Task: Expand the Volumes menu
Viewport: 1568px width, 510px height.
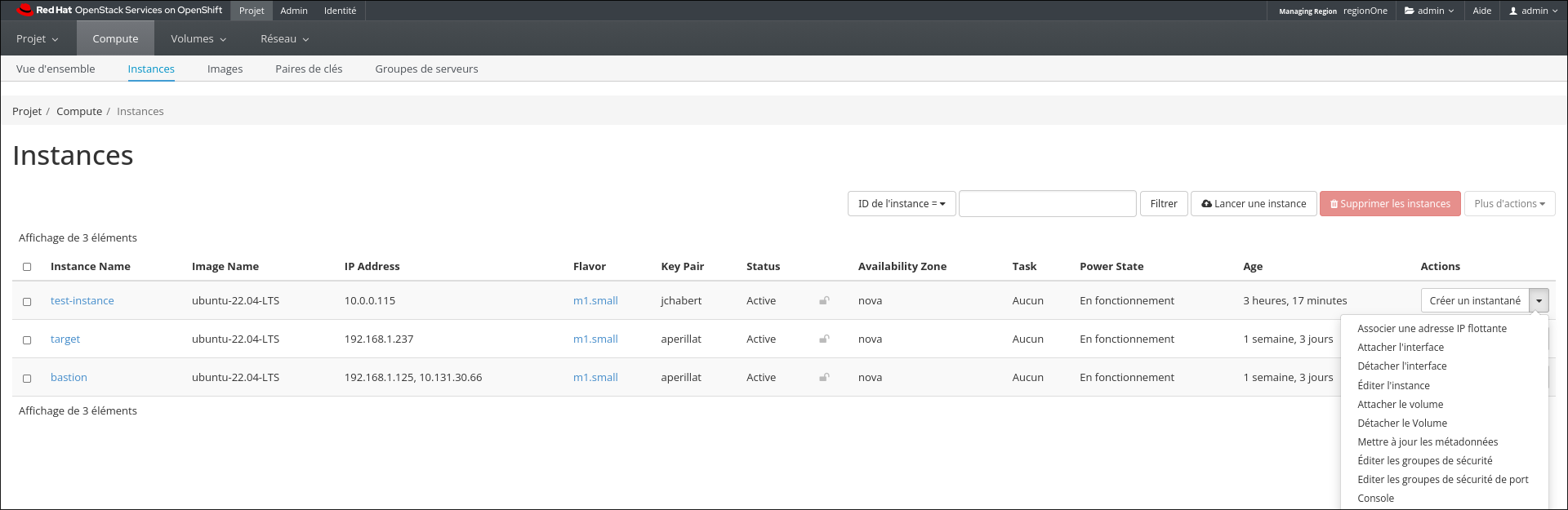Action: point(198,38)
